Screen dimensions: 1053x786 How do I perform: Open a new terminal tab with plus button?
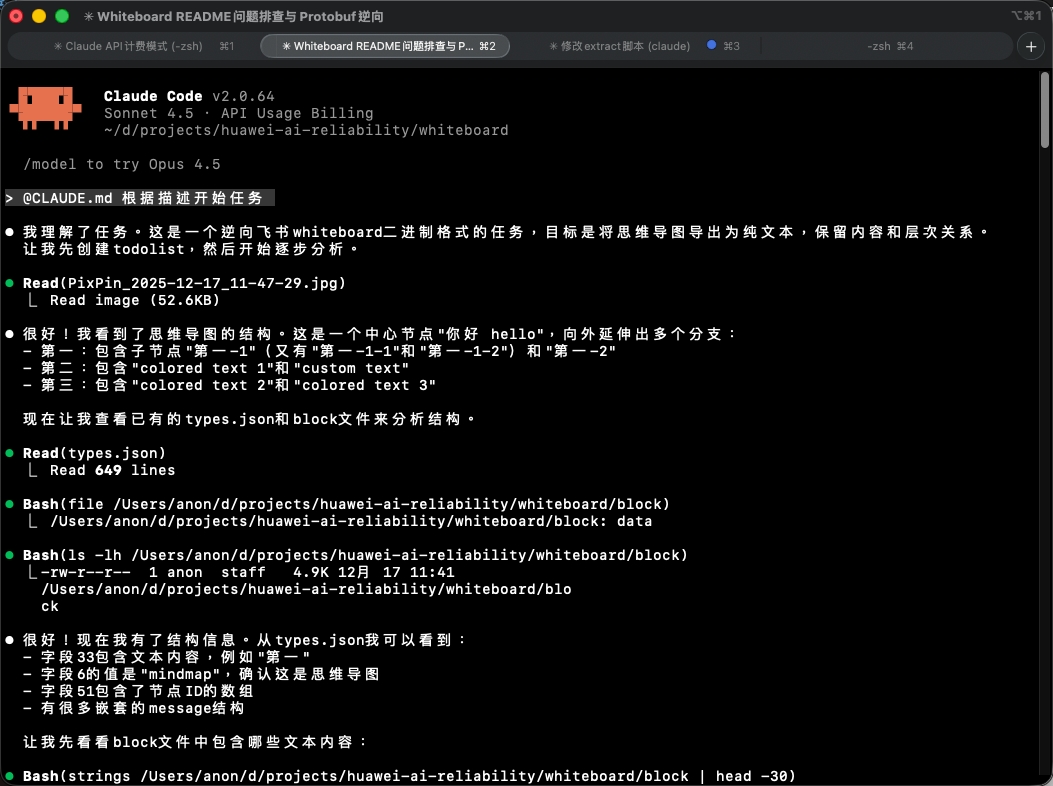(x=1031, y=46)
